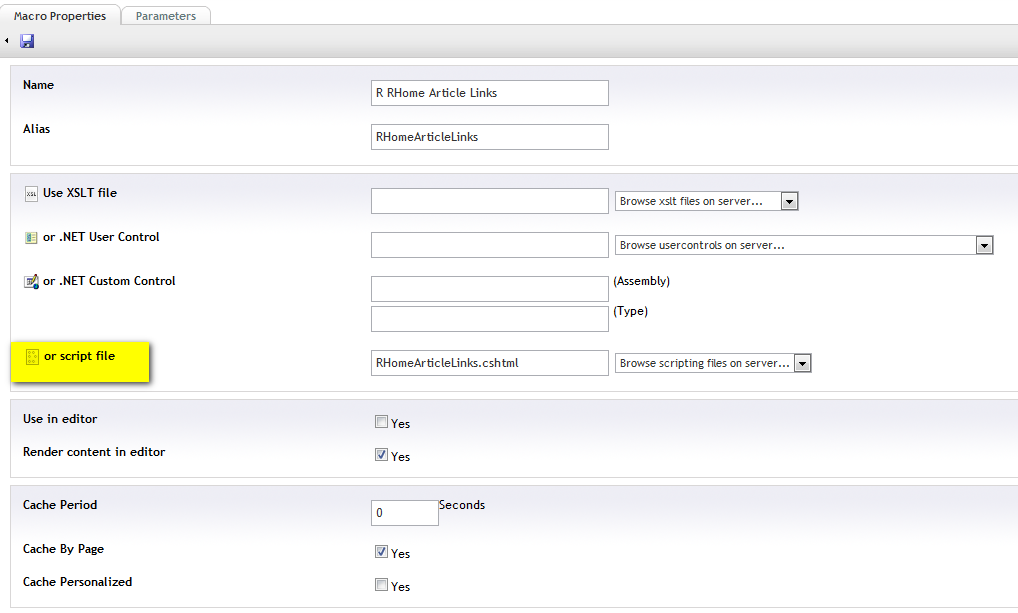Viewport: 1018px width, 613px height.
Task: Click the Use XSLT file text field
Action: pyautogui.click(x=490, y=201)
